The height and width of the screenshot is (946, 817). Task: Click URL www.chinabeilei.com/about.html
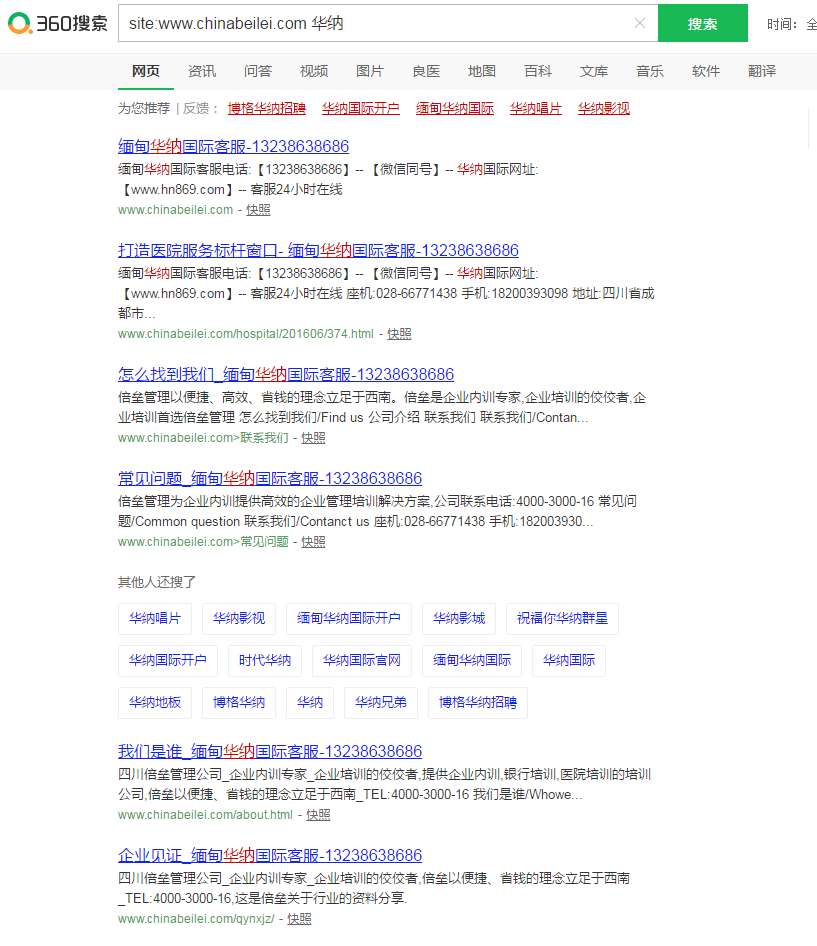[x=205, y=815]
